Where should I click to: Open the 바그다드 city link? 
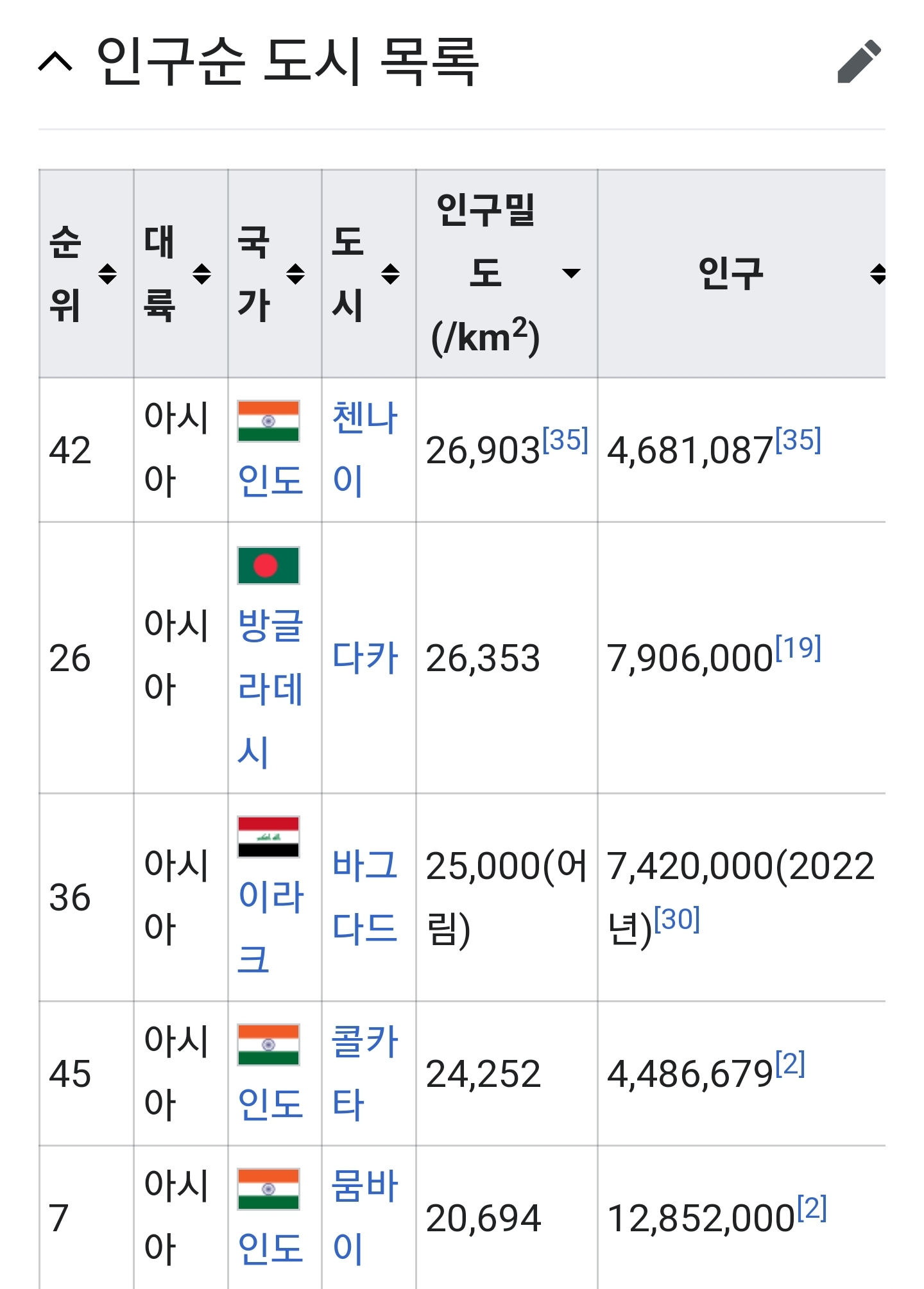coord(365,897)
